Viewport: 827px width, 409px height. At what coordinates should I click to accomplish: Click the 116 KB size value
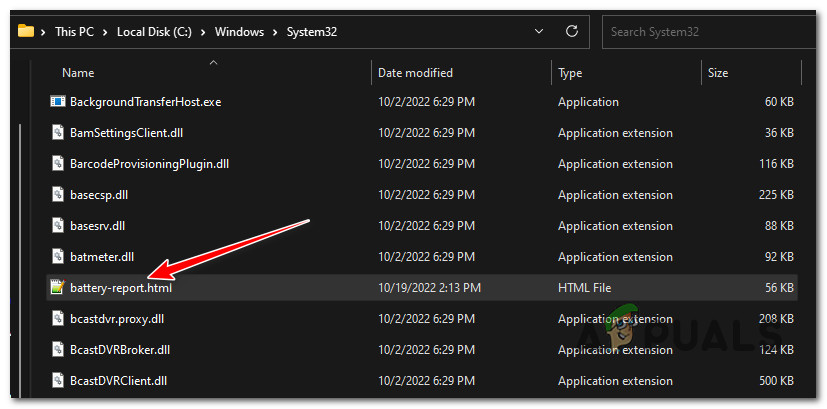[776, 164]
